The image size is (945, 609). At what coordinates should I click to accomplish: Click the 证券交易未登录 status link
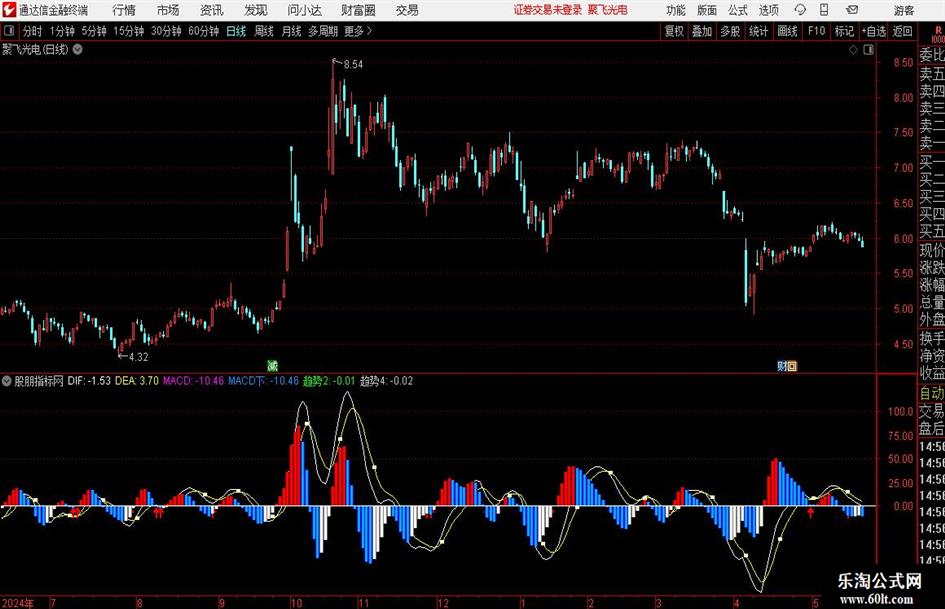point(548,10)
